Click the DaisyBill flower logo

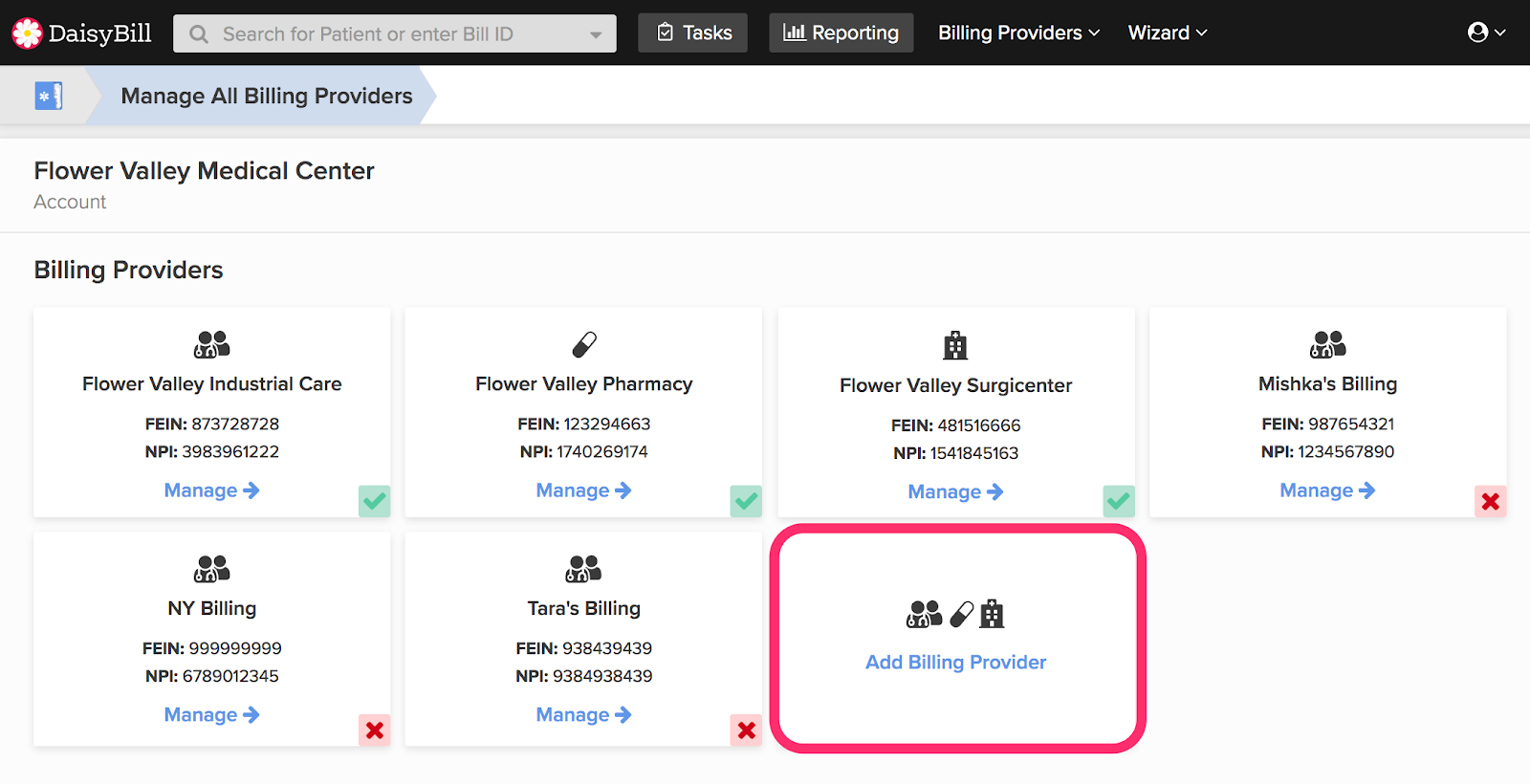[x=27, y=33]
